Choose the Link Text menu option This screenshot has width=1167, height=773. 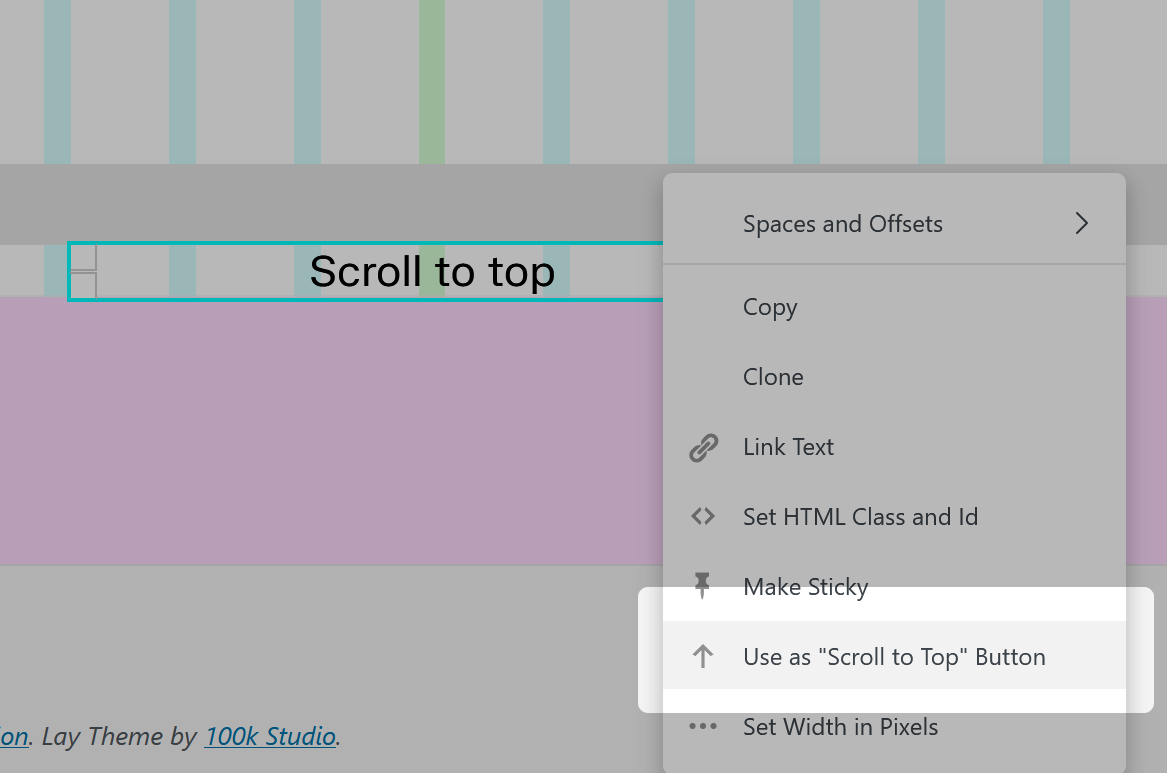pyautogui.click(x=788, y=447)
